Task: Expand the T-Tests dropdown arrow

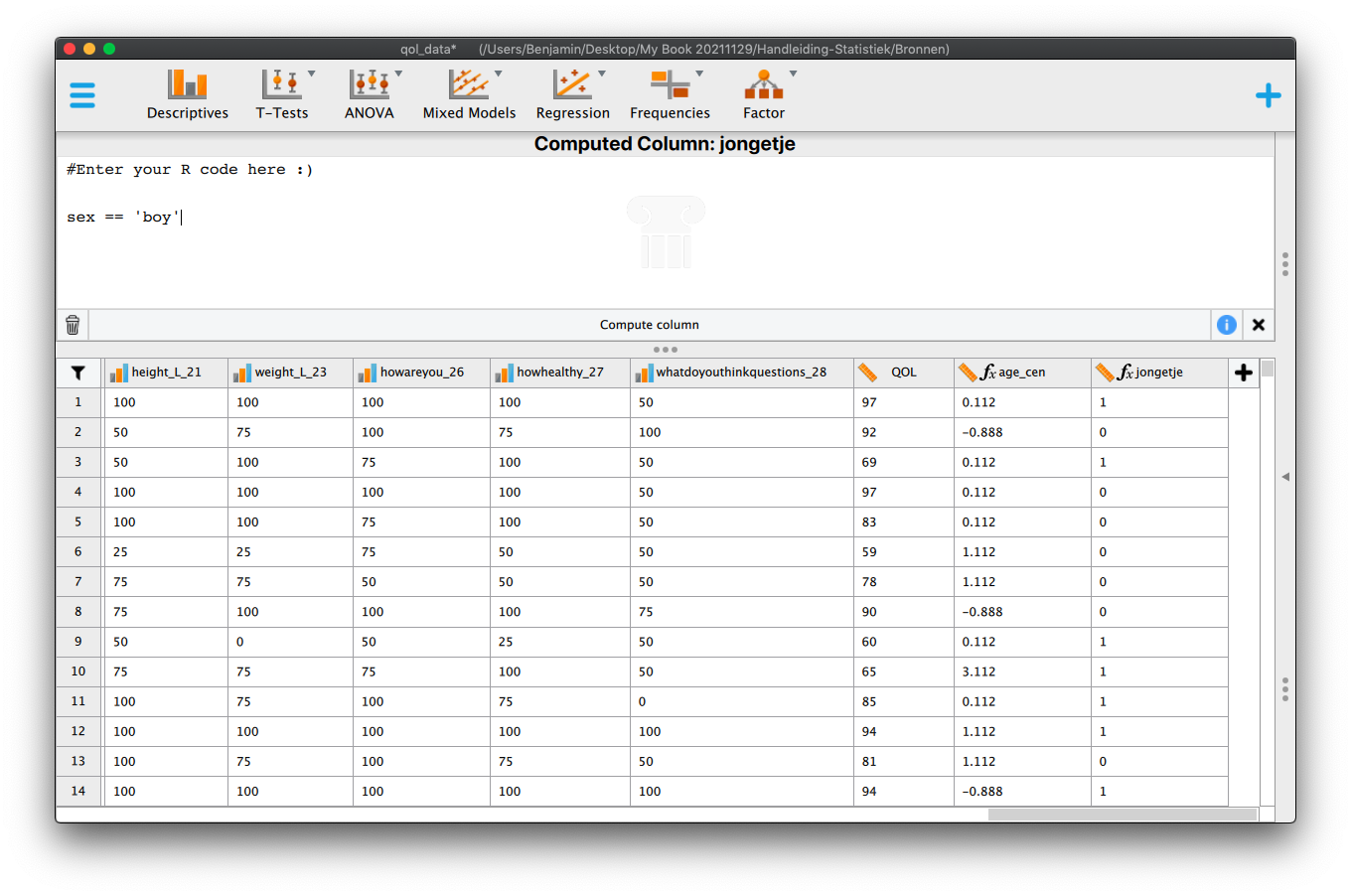Action: [312, 74]
